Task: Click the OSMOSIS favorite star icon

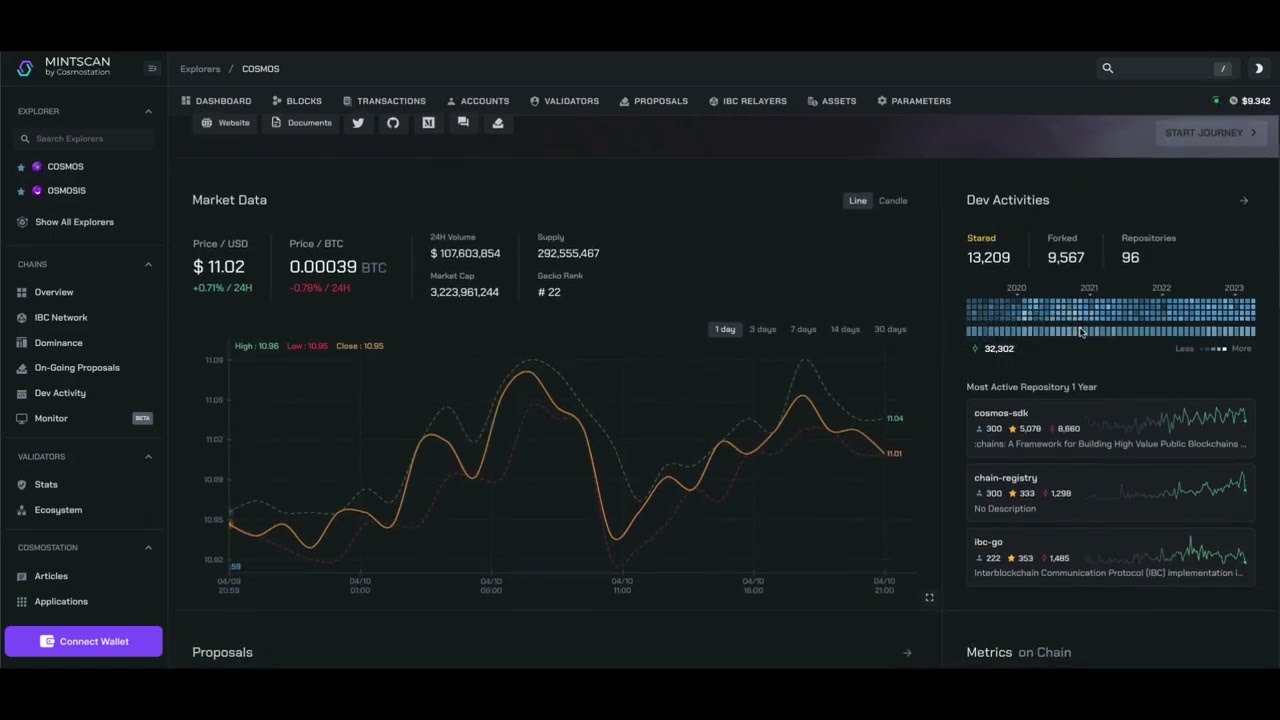Action: 21,191
